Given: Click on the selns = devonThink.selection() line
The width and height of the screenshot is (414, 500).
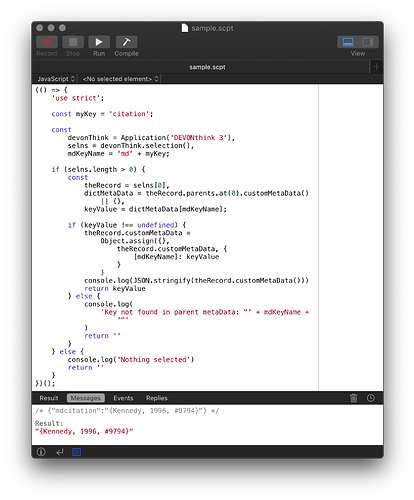Looking at the screenshot, I should click(x=131, y=146).
